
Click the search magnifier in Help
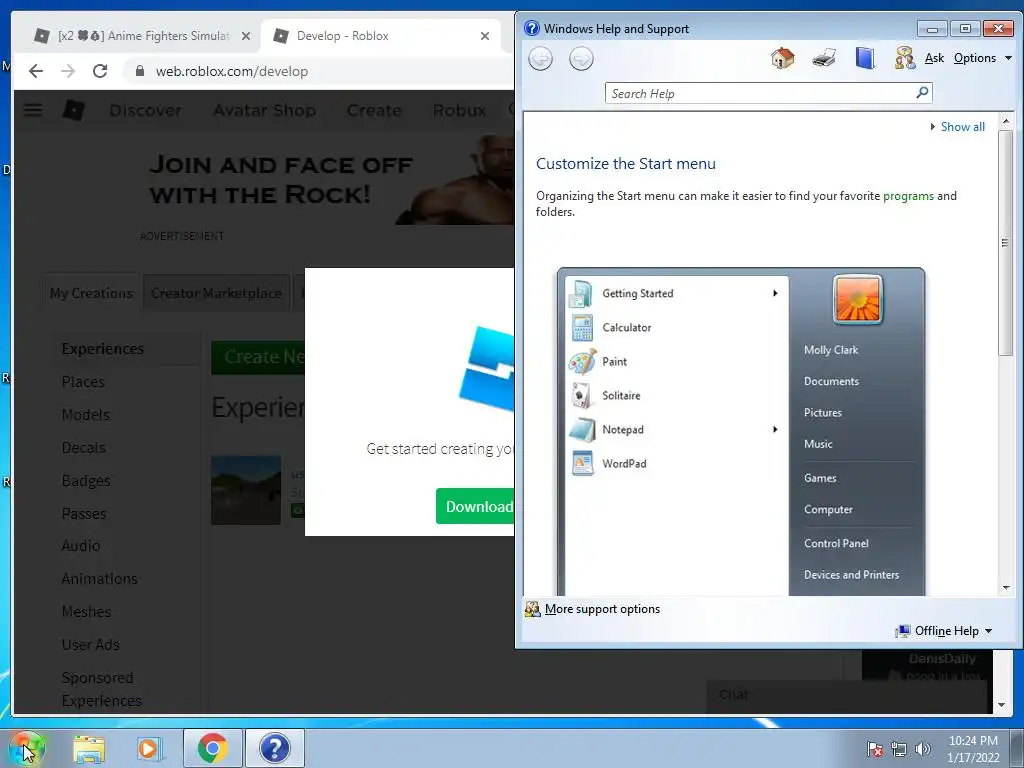point(922,93)
